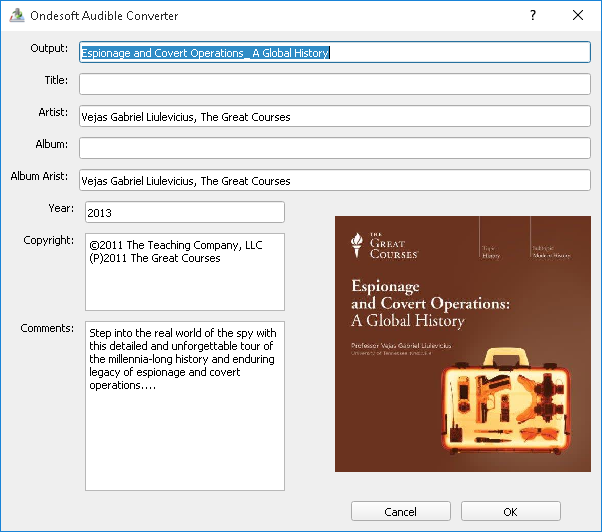Click the Year label
This screenshot has width=602, height=532.
(x=61, y=208)
